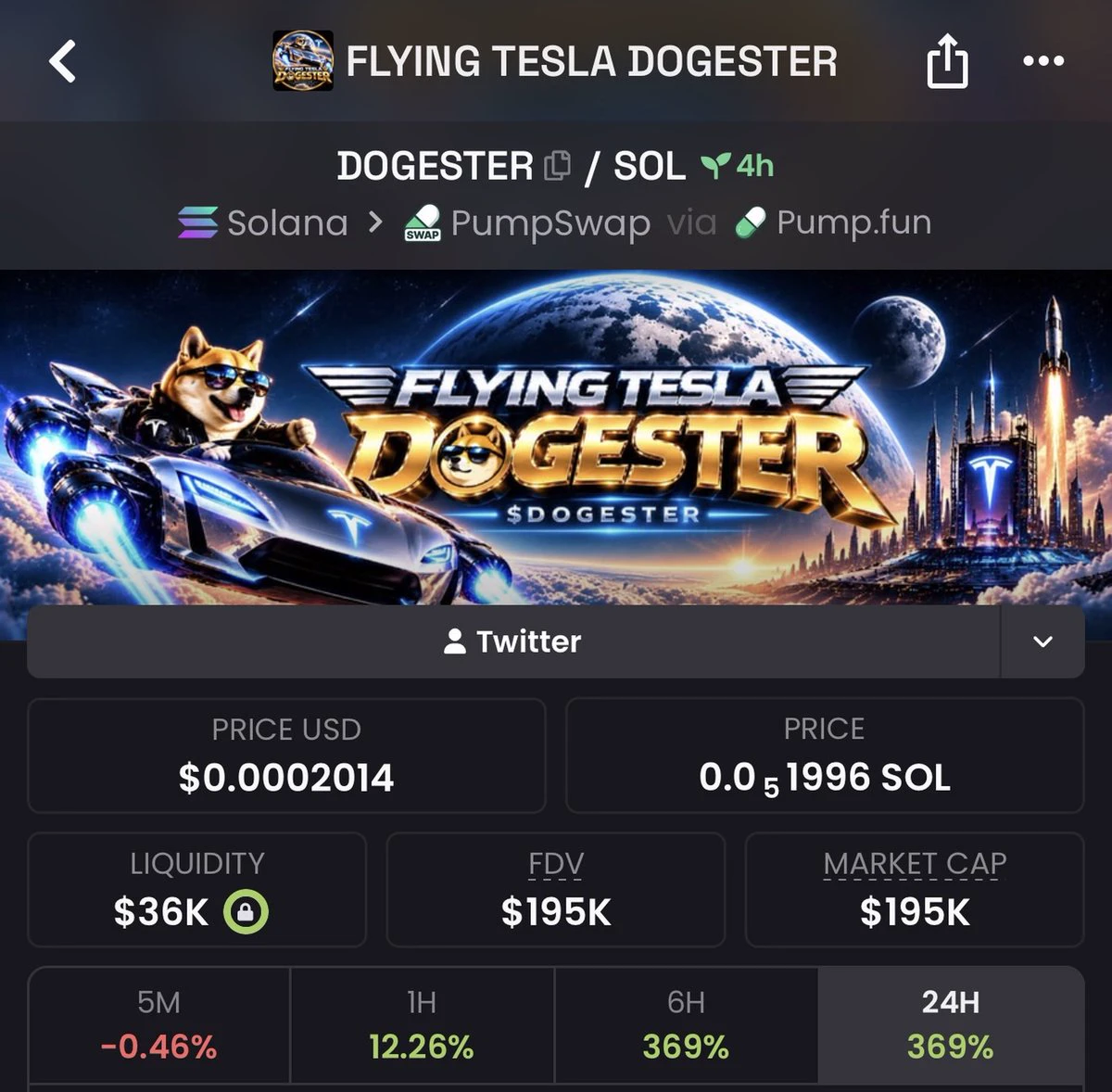The width and height of the screenshot is (1112, 1092).
Task: Tap the green sprout 4h age icon
Action: (714, 166)
